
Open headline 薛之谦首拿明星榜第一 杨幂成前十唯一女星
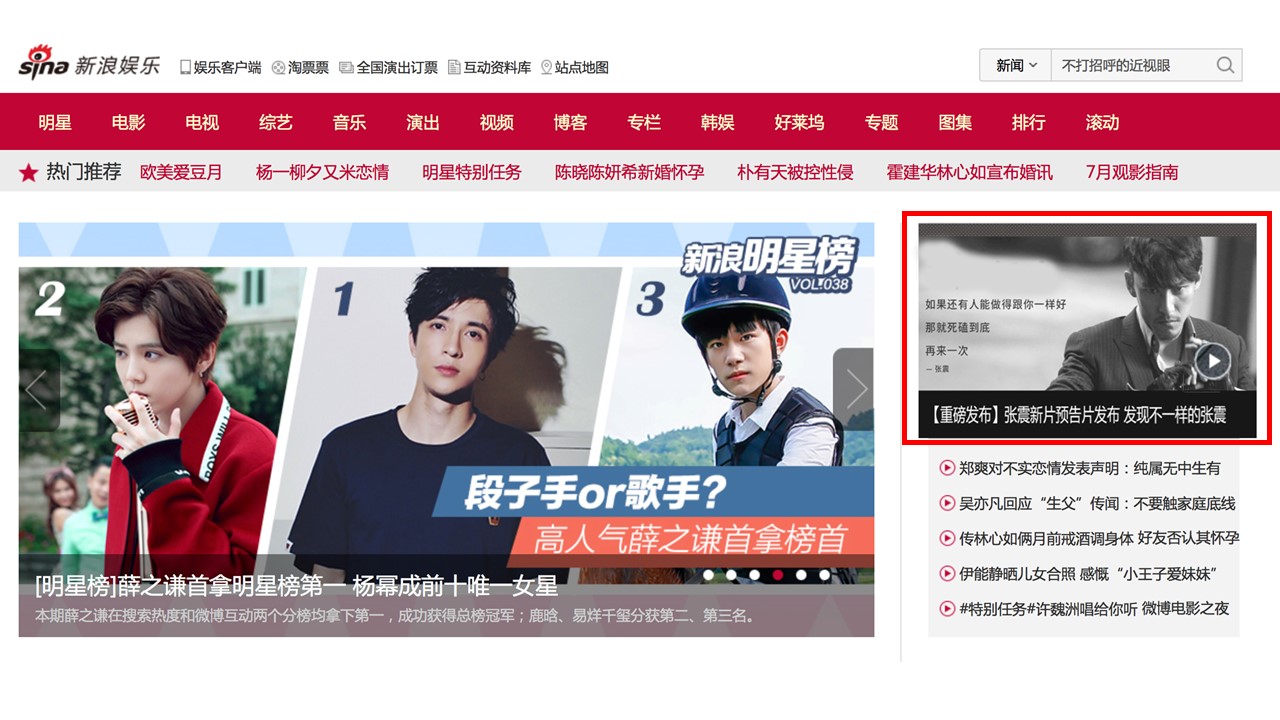(296, 585)
